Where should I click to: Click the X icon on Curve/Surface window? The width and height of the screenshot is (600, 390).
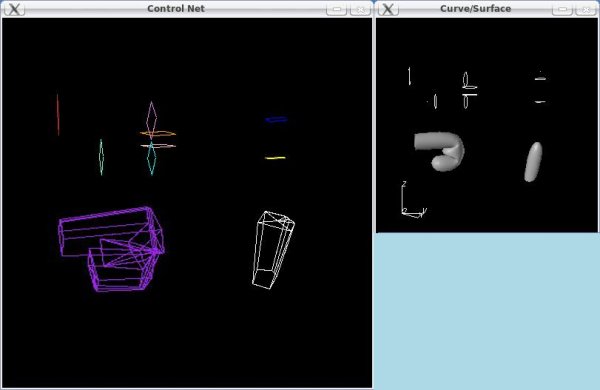pos(388,9)
